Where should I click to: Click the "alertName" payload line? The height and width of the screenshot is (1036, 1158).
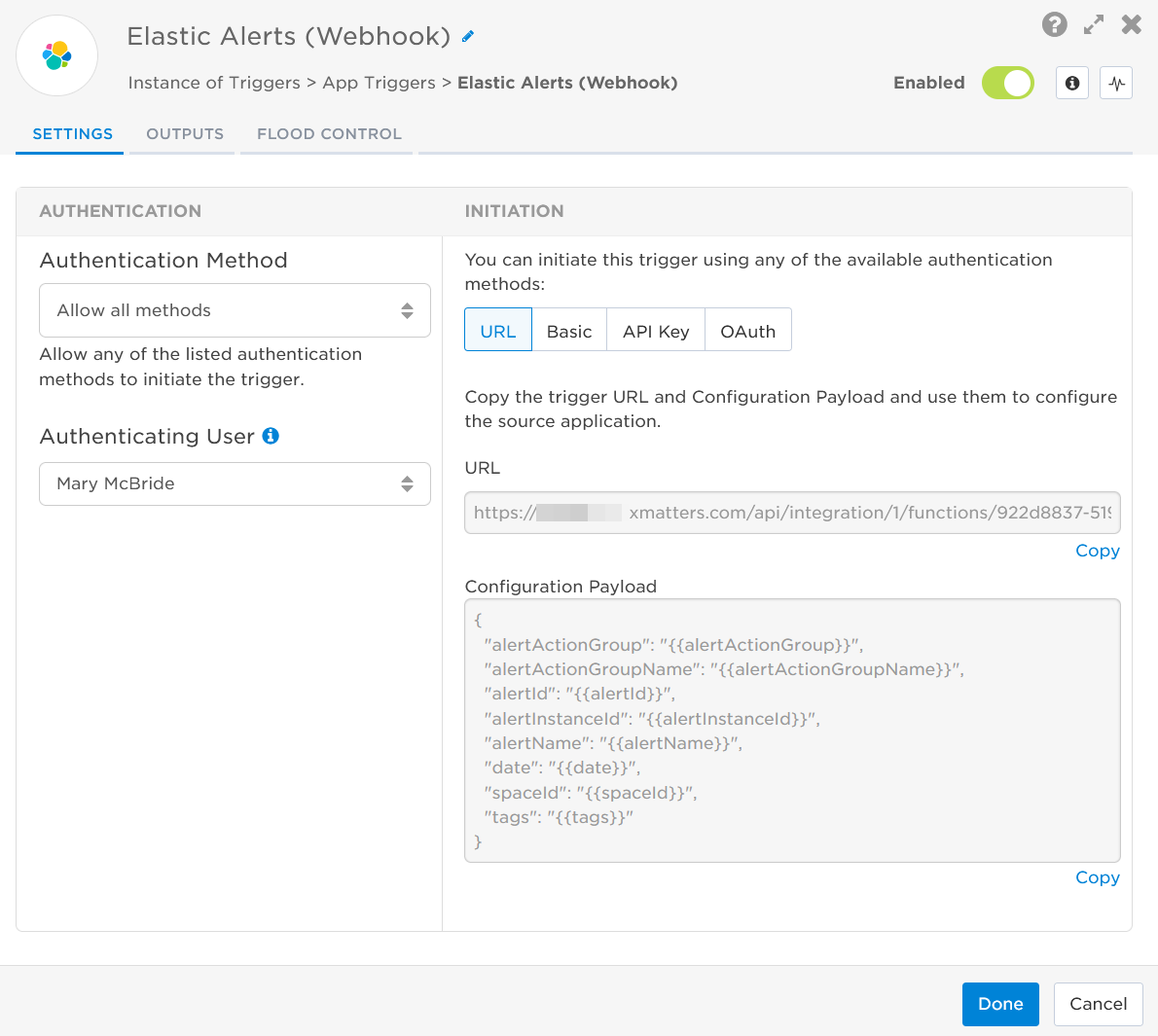click(613, 743)
